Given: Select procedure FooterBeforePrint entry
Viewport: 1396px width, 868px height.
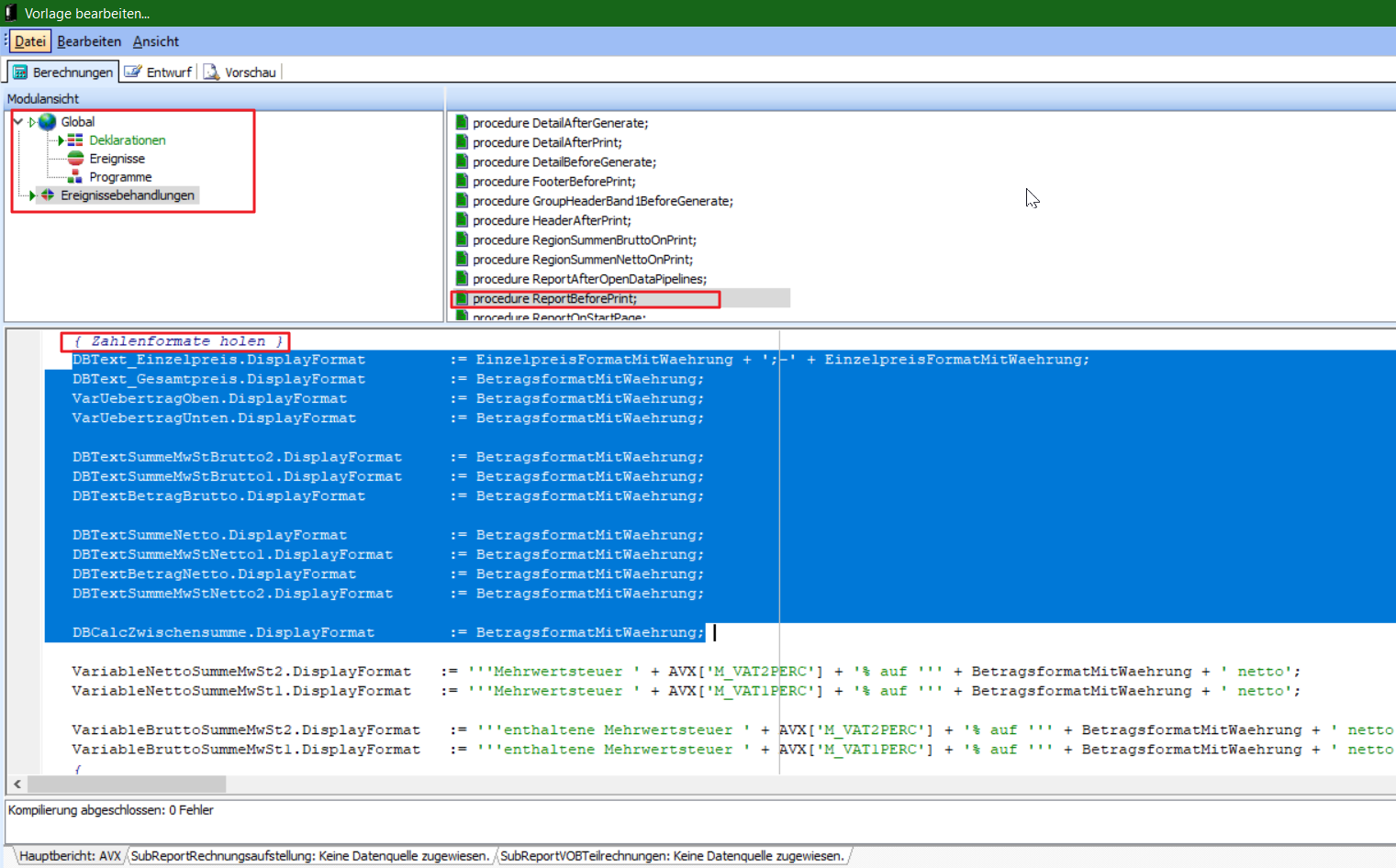Looking at the screenshot, I should point(554,182).
